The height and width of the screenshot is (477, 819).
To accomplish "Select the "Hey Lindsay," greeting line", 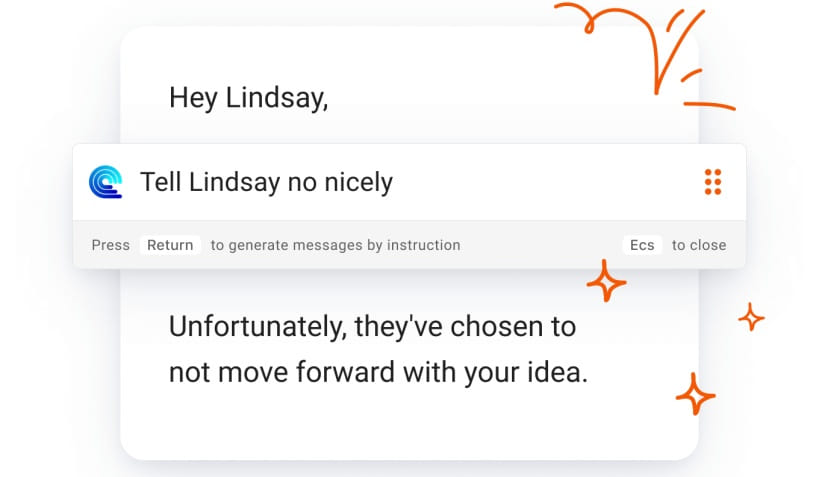I will click(x=248, y=97).
